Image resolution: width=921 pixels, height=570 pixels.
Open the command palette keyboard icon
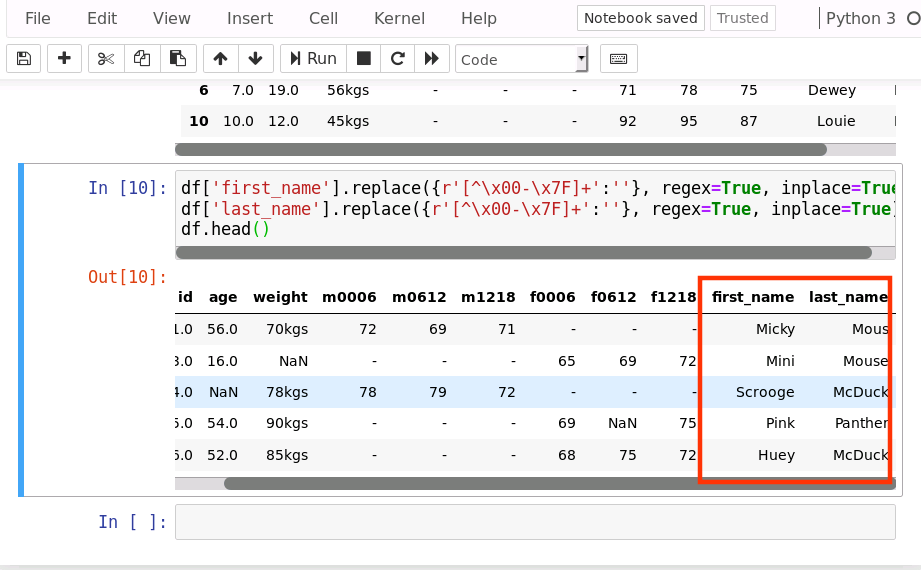pyautogui.click(x=618, y=59)
